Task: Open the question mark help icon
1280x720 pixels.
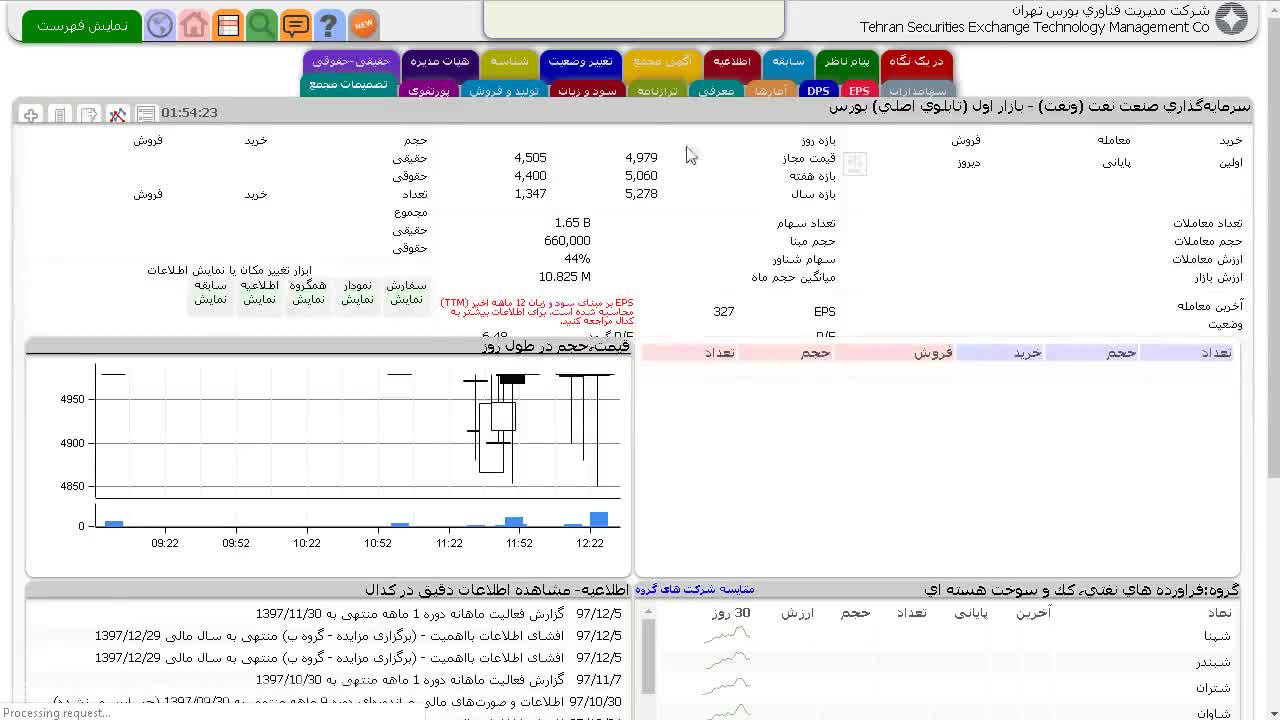Action: (x=328, y=25)
